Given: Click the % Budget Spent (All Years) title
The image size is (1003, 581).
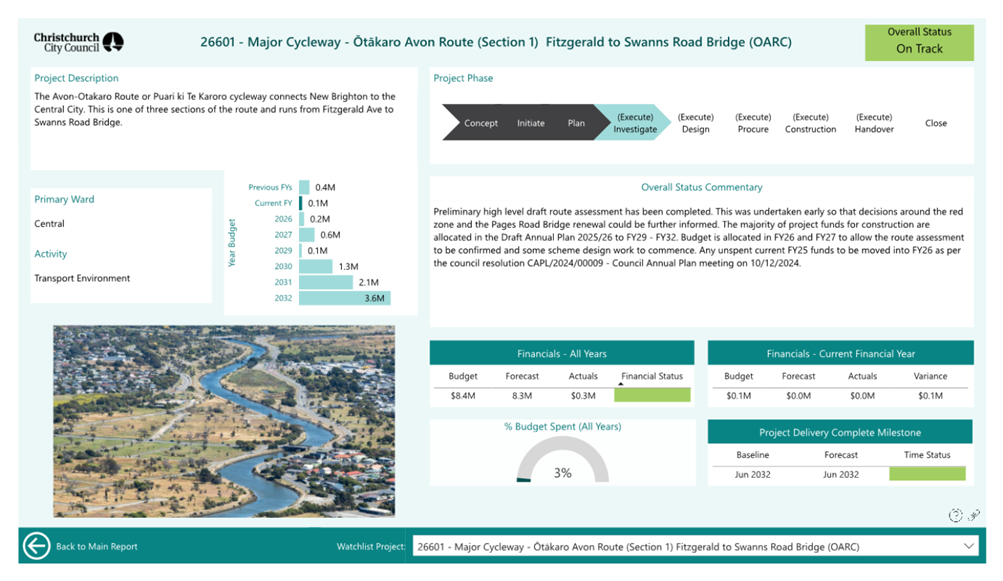Looking at the screenshot, I should tap(562, 426).
